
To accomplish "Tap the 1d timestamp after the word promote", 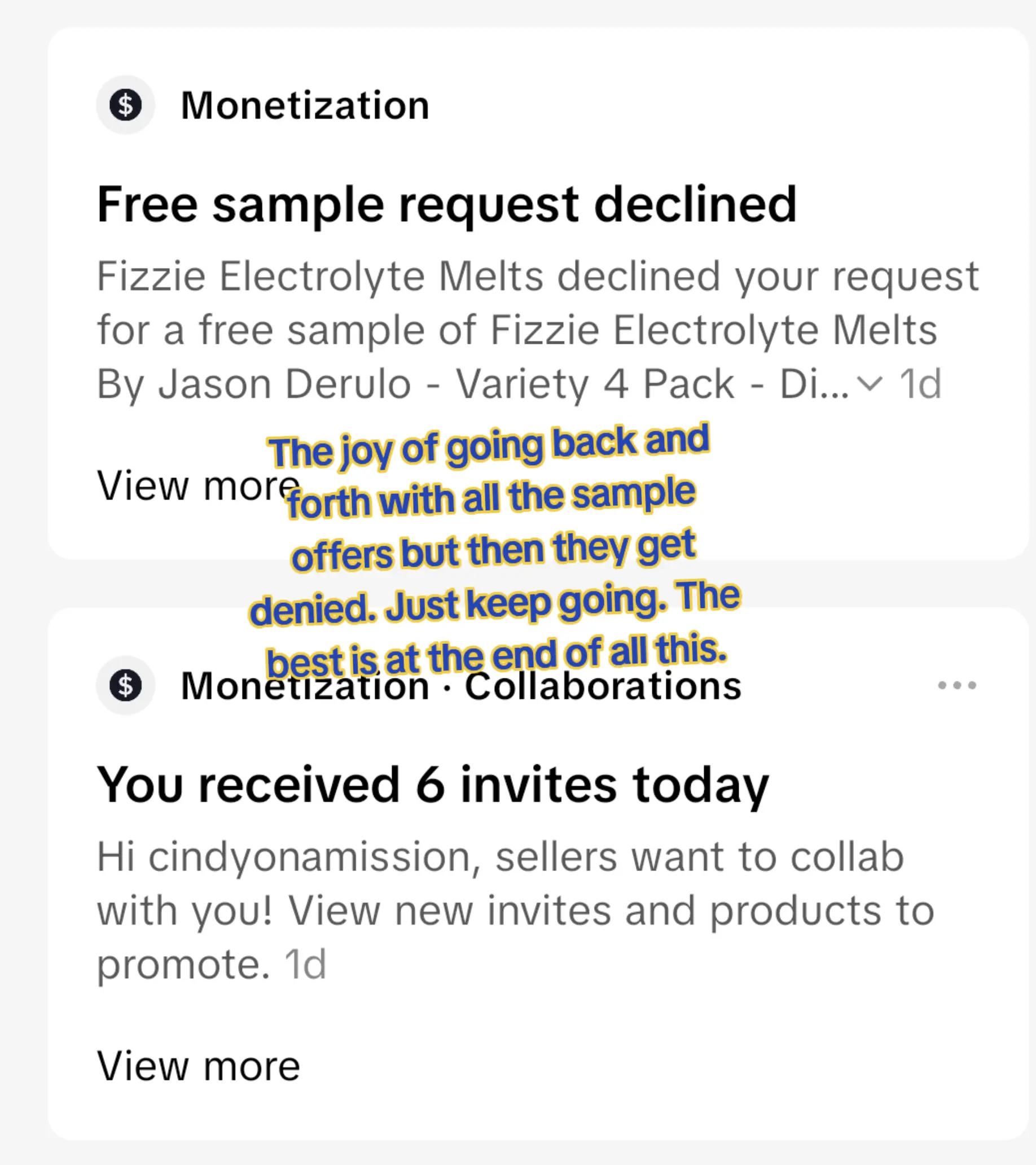I will coord(305,965).
